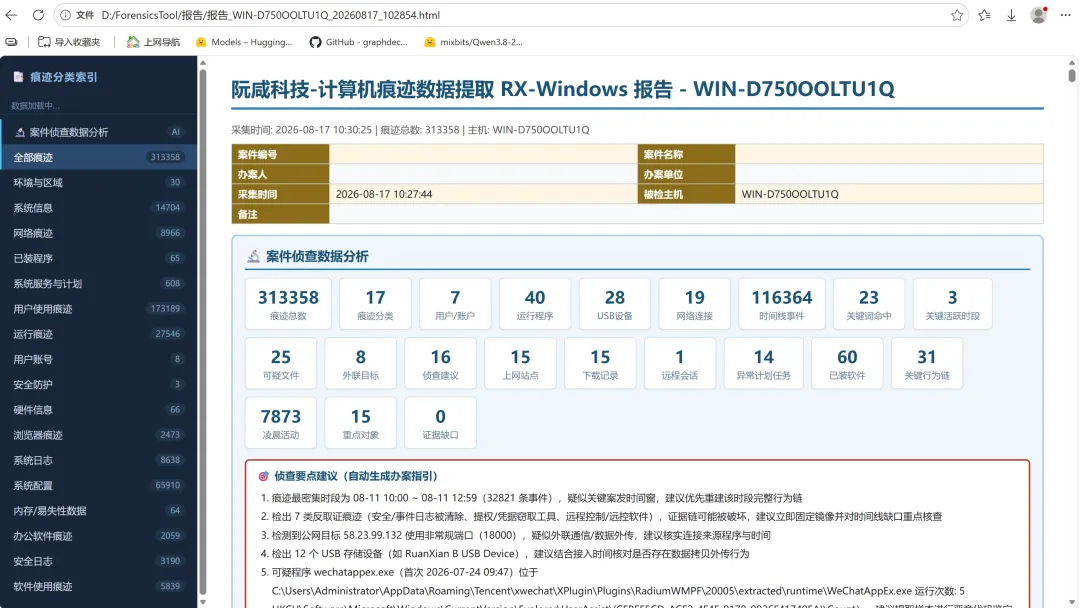Open the Models – Hugging... bookmark

[244, 42]
